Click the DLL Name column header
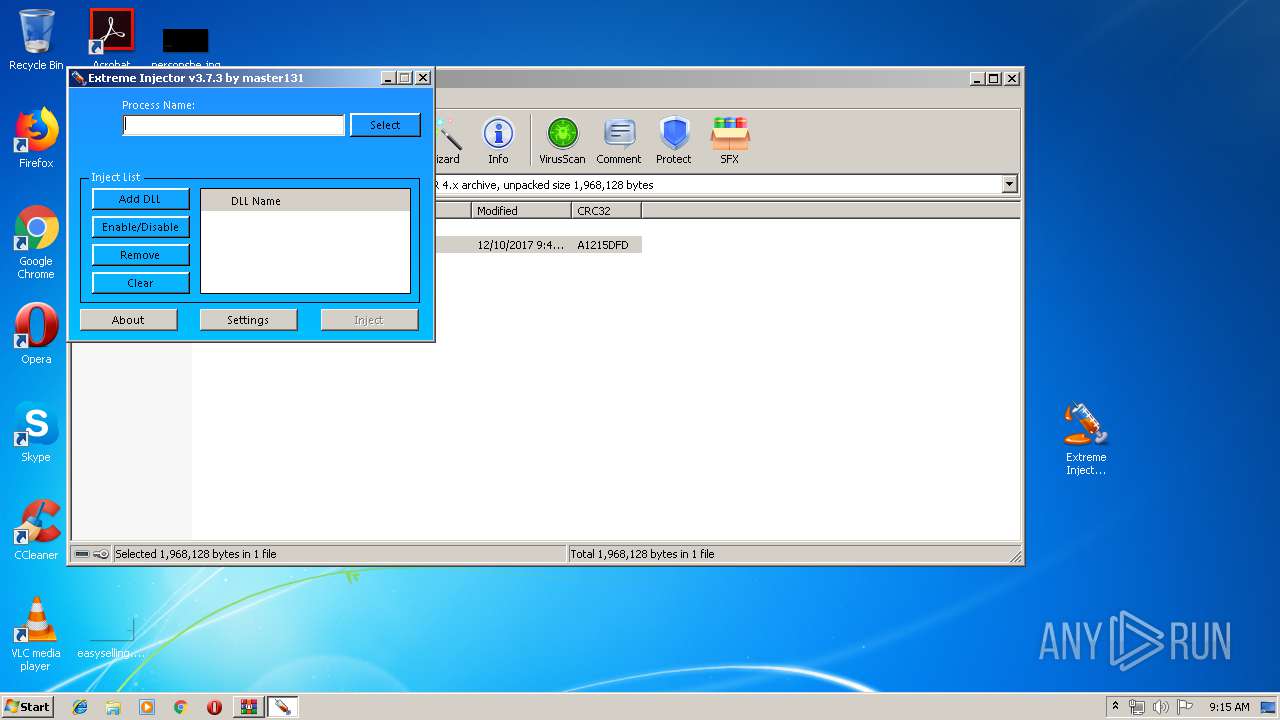 305,200
